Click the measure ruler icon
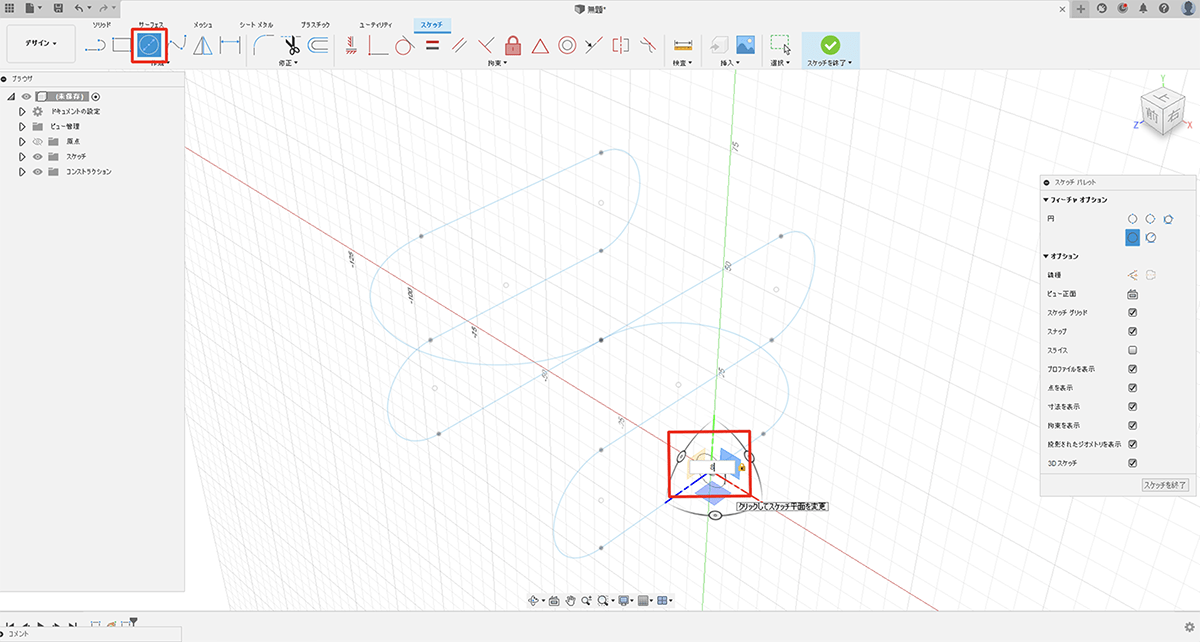The width and height of the screenshot is (1200, 642). point(683,45)
